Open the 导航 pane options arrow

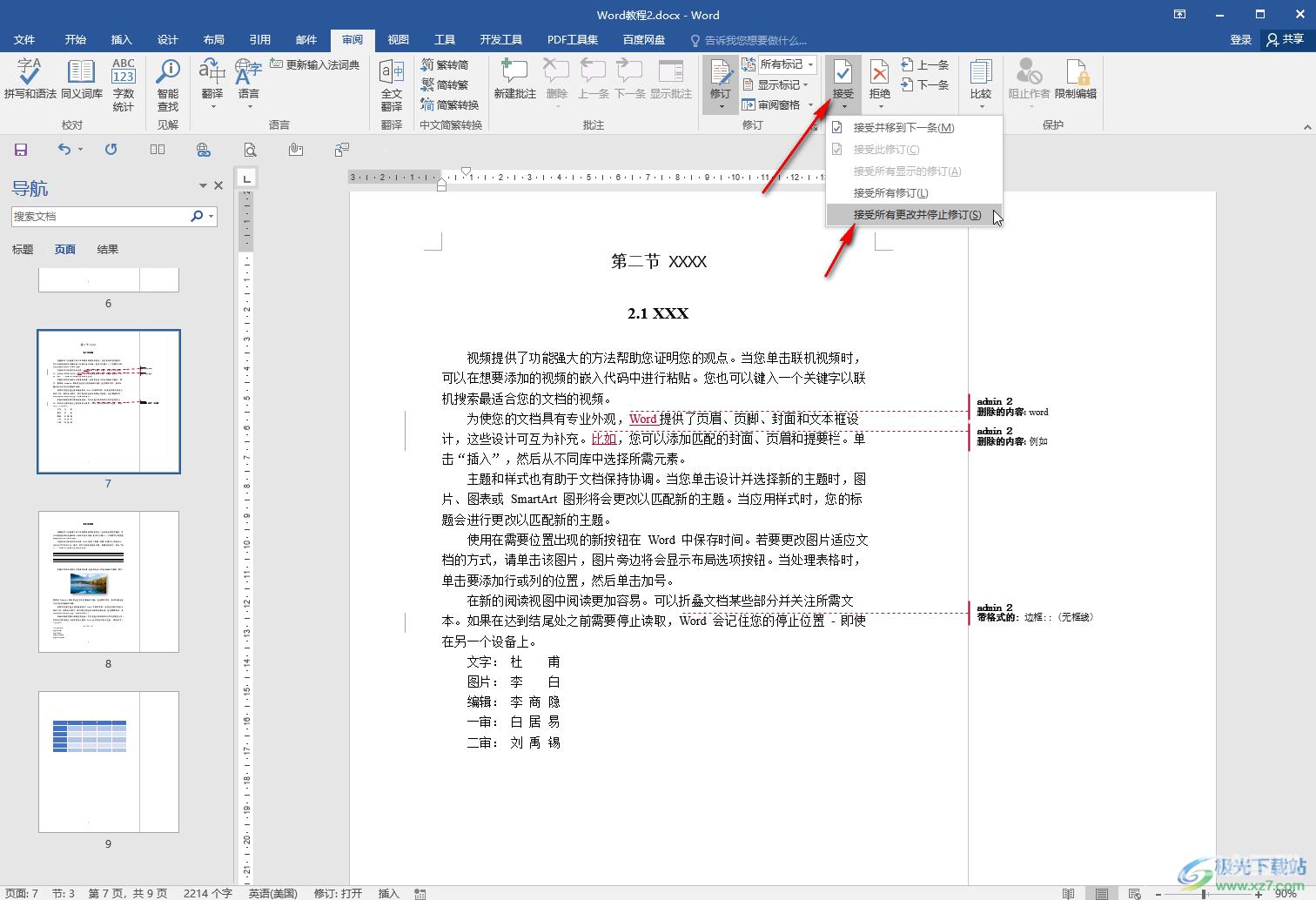coord(203,185)
